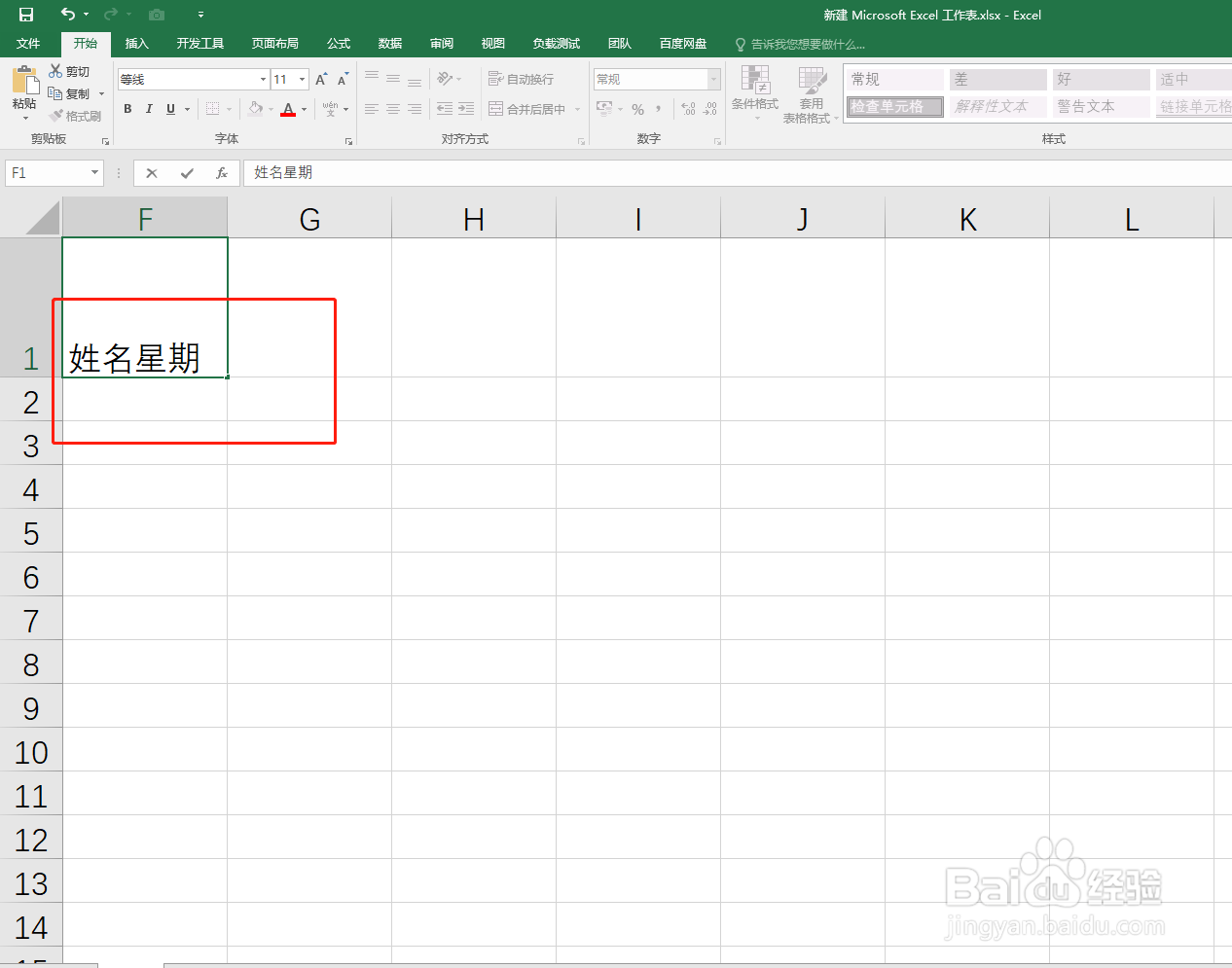The height and width of the screenshot is (968, 1232).
Task: Open the font color dropdown arrow
Action: (x=305, y=109)
